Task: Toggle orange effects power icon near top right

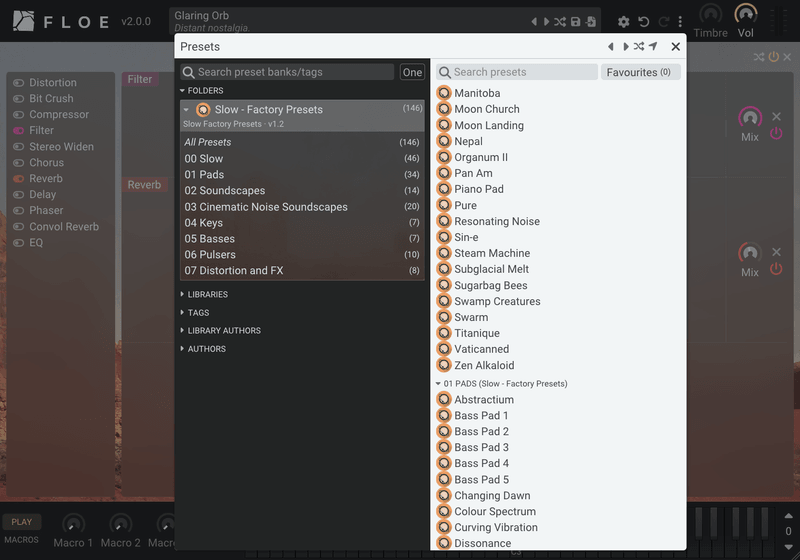Action: (774, 57)
